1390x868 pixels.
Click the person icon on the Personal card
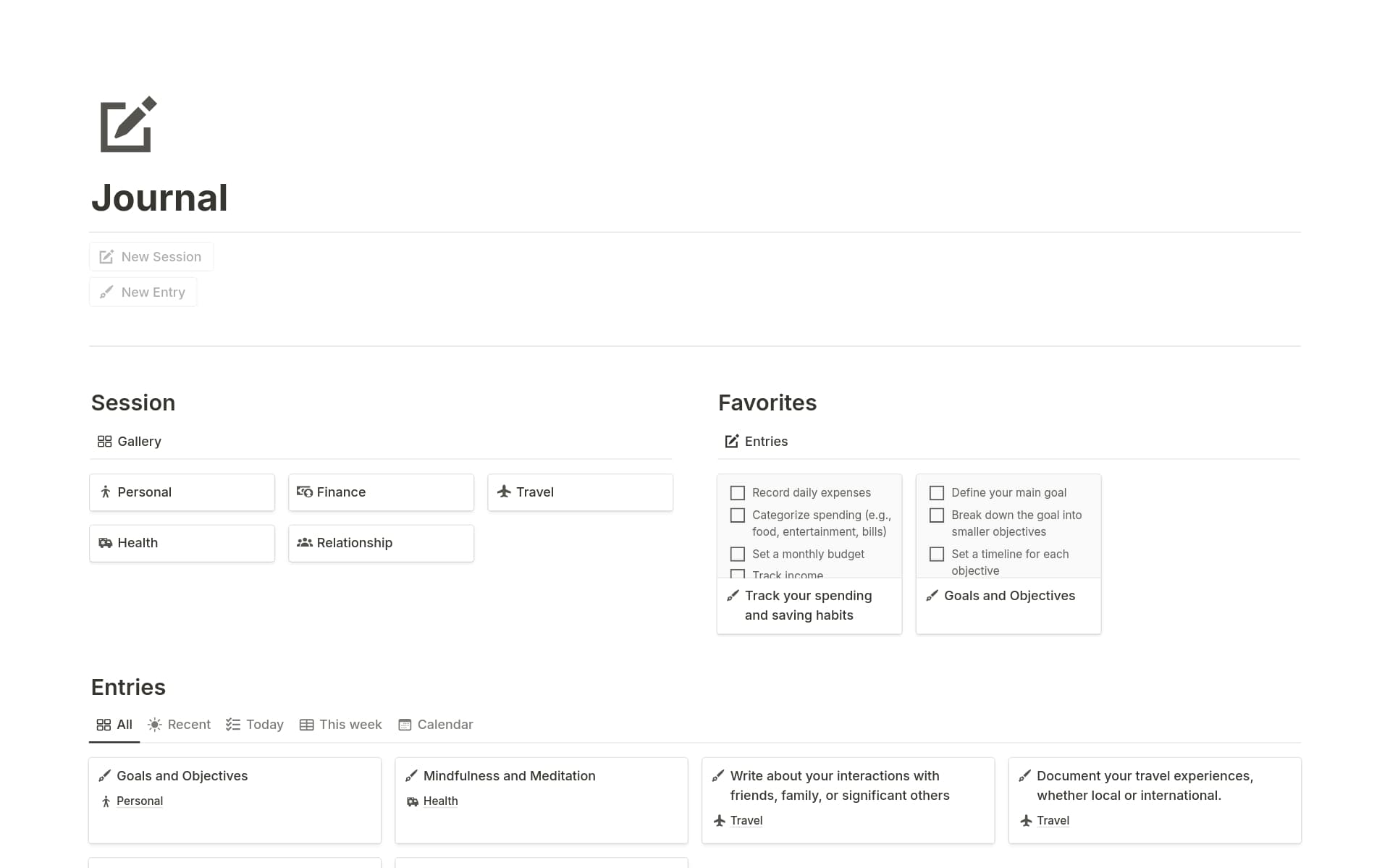click(x=106, y=492)
